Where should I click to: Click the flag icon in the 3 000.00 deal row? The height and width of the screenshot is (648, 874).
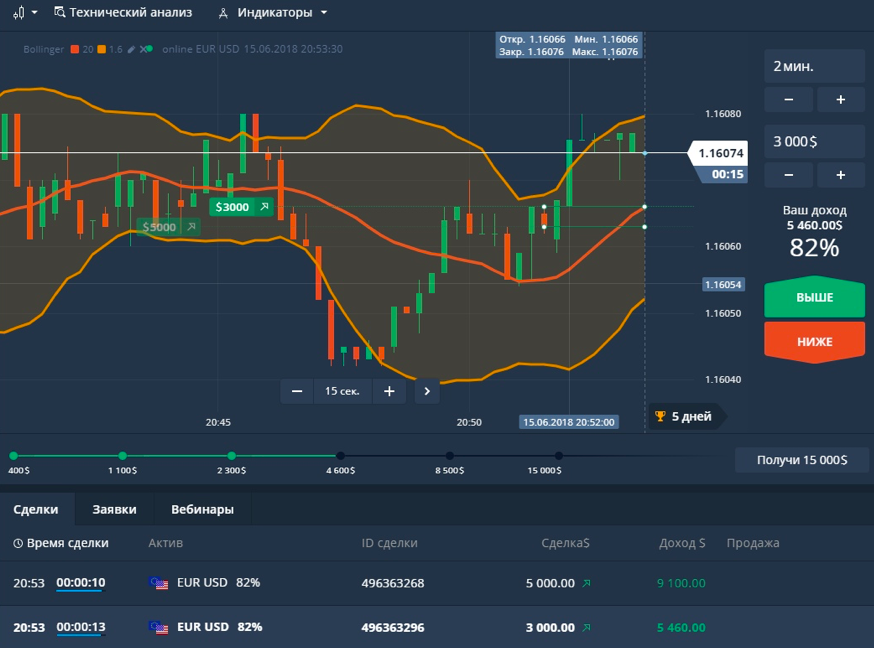point(159,627)
